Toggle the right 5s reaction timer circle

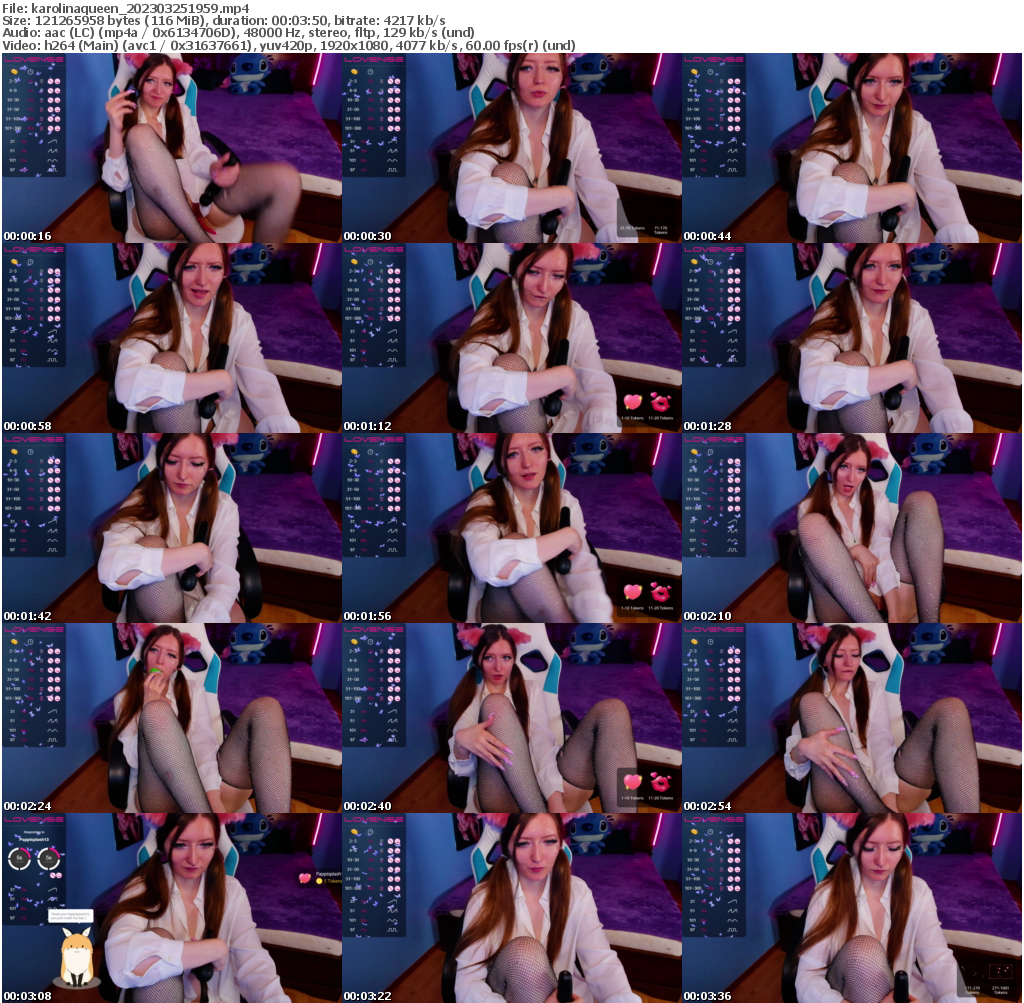(48, 857)
